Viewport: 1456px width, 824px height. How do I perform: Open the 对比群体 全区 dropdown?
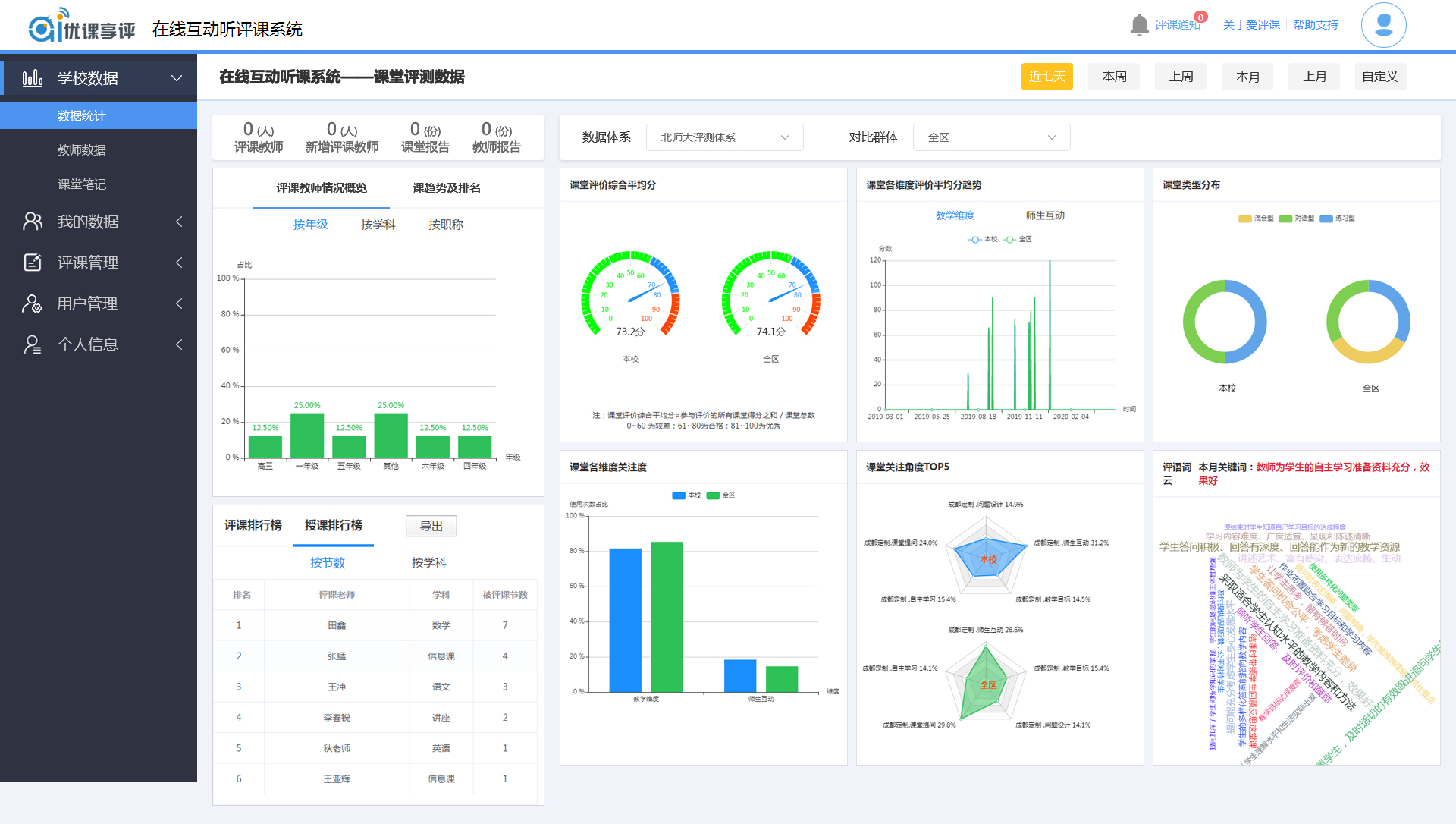click(991, 137)
